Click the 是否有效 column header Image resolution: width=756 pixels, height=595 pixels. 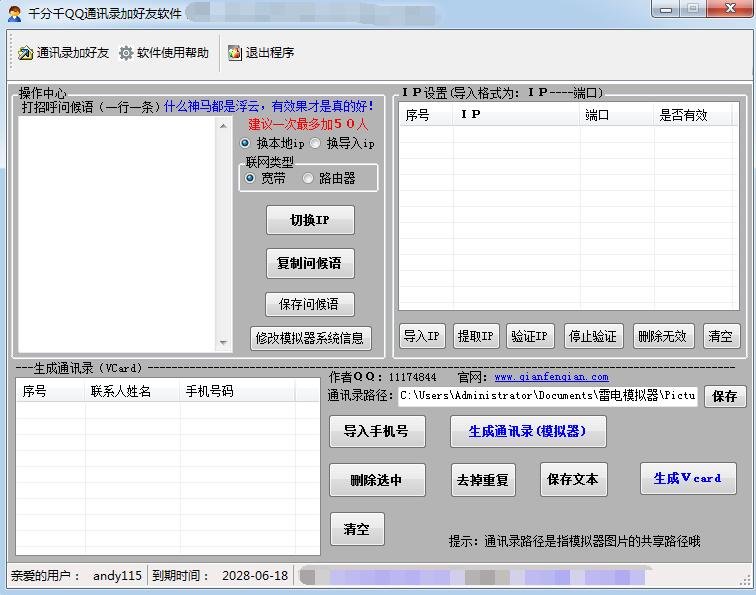pyautogui.click(x=693, y=115)
